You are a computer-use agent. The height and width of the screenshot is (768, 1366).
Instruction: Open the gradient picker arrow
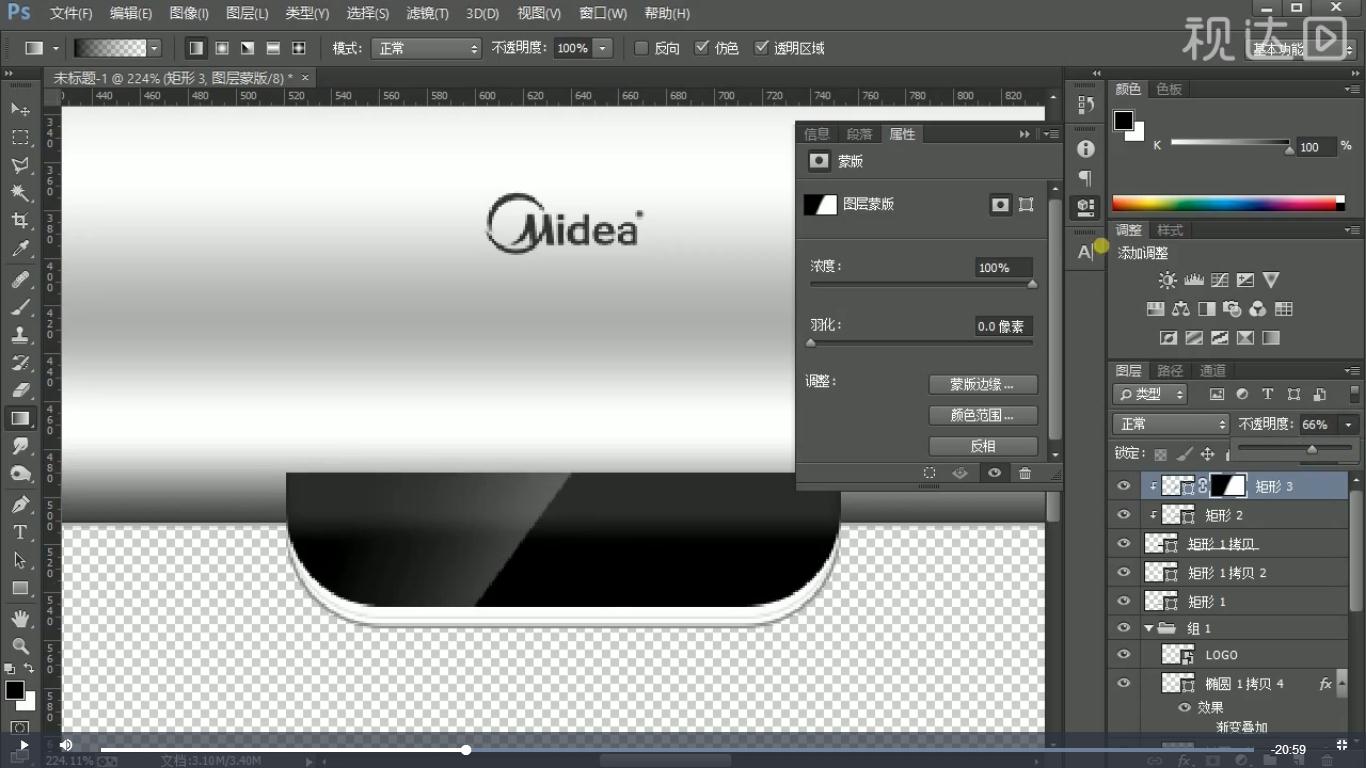coord(154,48)
